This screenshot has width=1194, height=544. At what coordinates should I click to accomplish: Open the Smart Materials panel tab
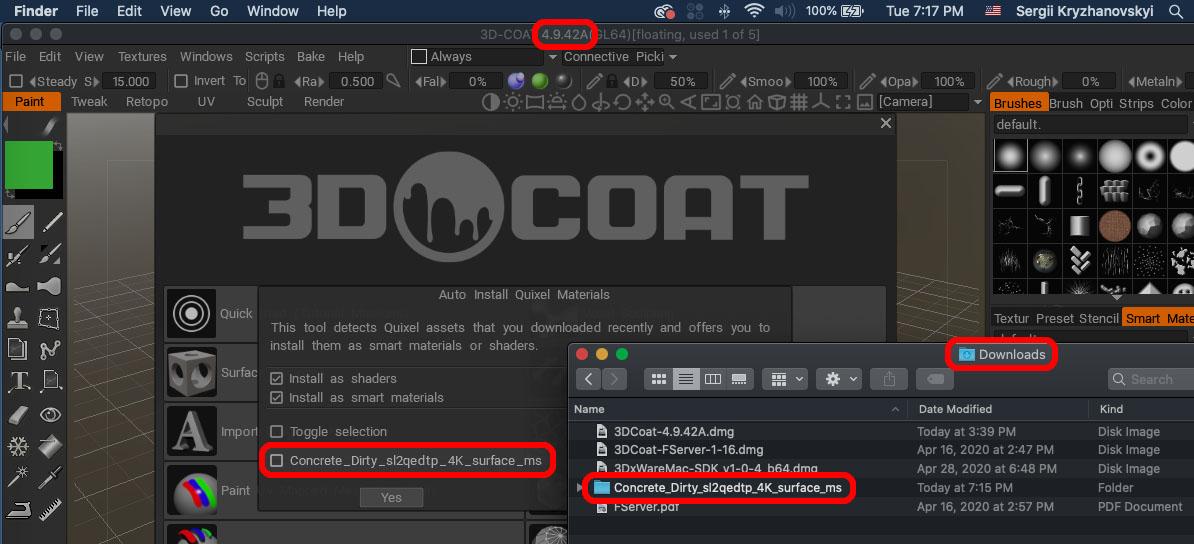tap(1157, 318)
